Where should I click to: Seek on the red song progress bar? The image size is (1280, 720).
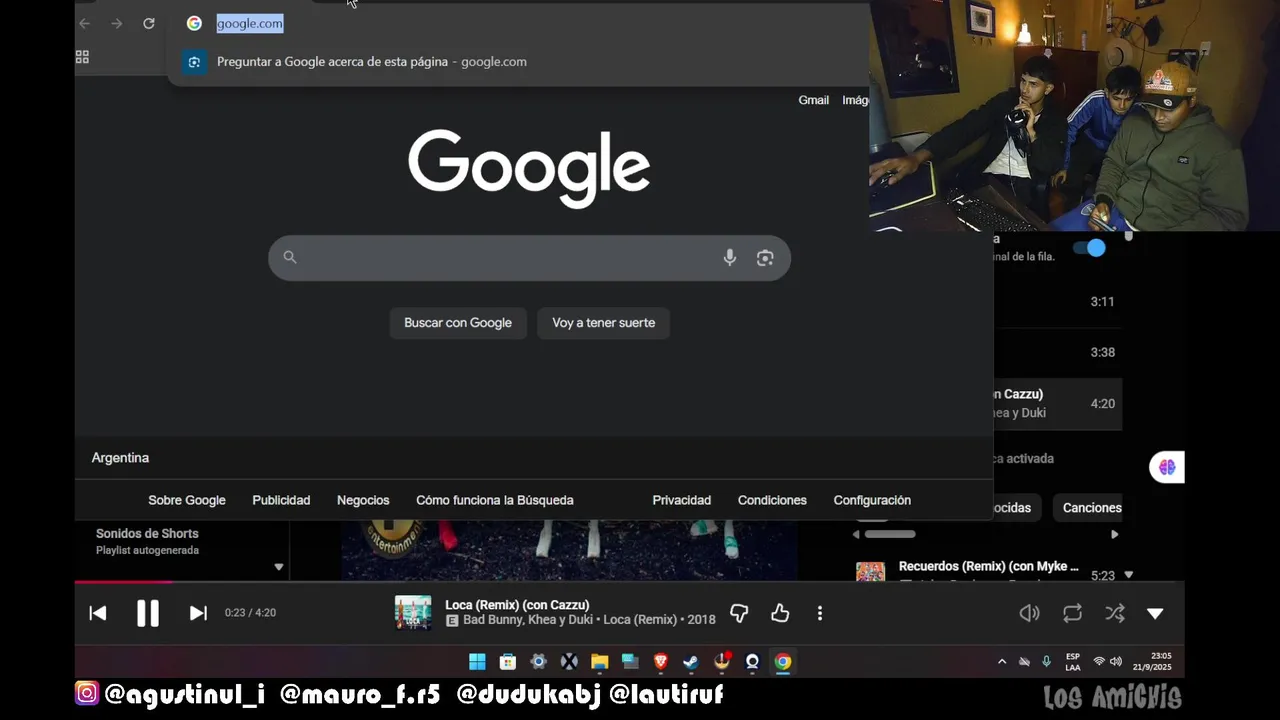click(123, 582)
